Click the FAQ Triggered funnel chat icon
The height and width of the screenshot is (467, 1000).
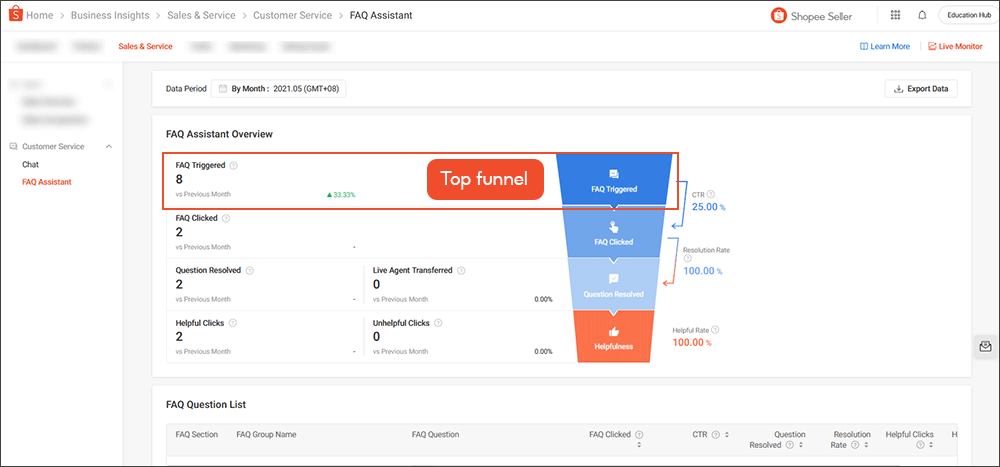click(614, 174)
